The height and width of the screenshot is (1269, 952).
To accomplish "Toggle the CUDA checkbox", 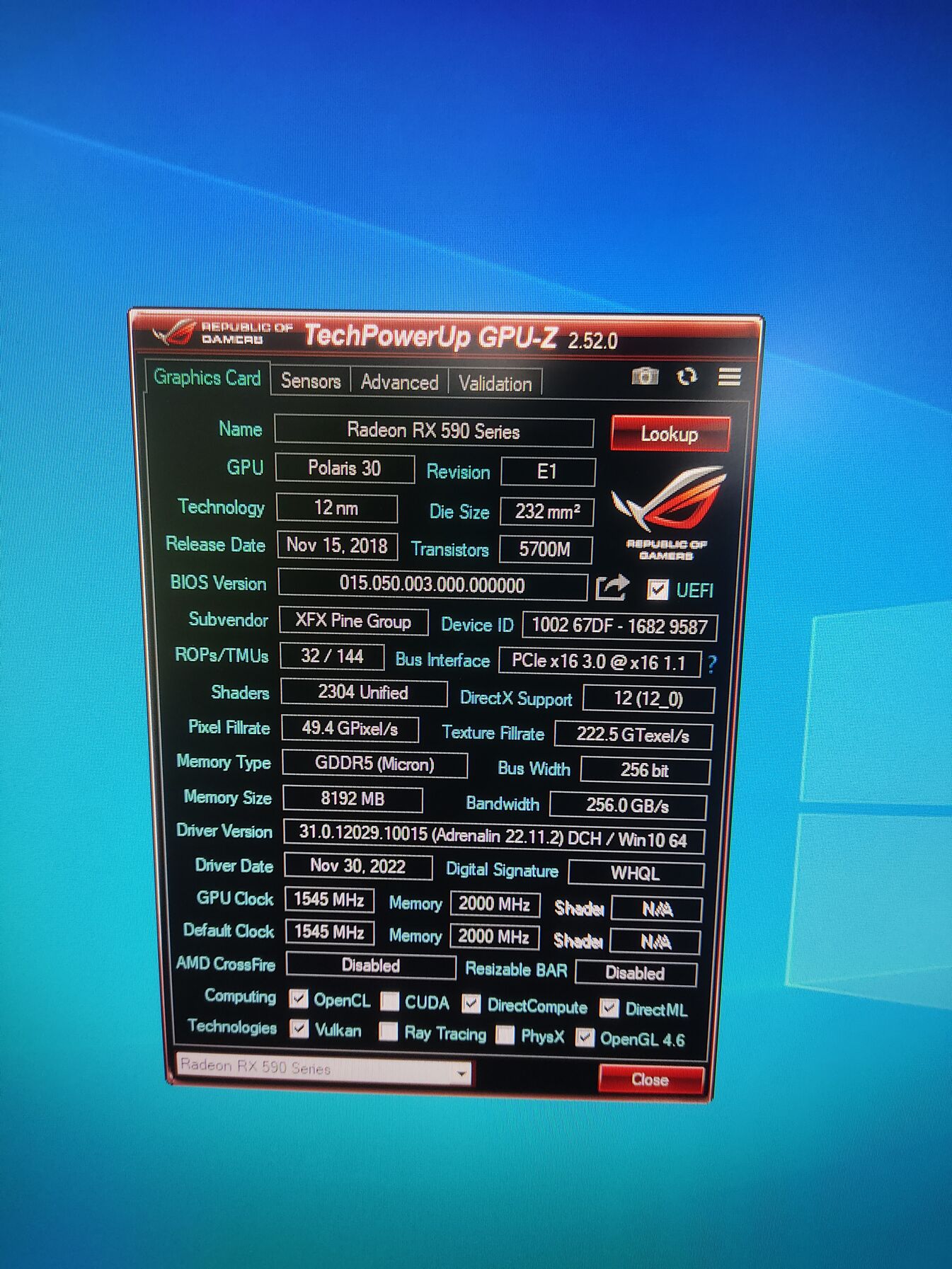I will [389, 1001].
